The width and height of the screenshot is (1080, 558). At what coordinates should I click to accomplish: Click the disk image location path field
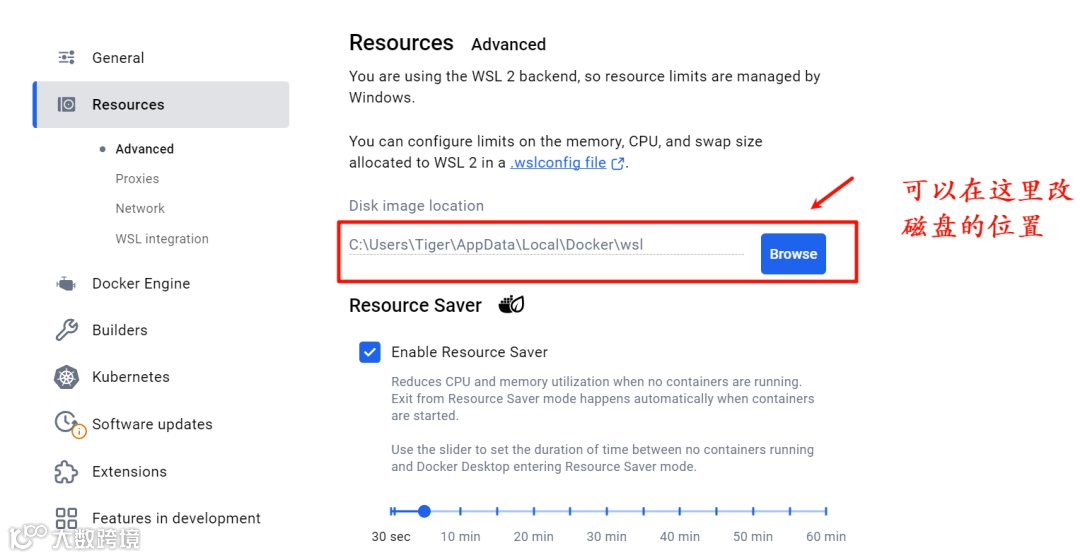click(x=545, y=244)
